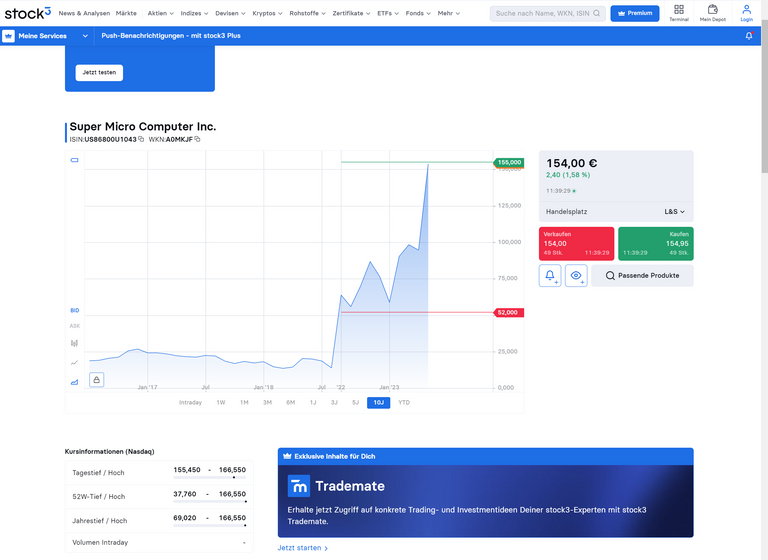
Task: Open the Terminal icon
Action: (679, 13)
